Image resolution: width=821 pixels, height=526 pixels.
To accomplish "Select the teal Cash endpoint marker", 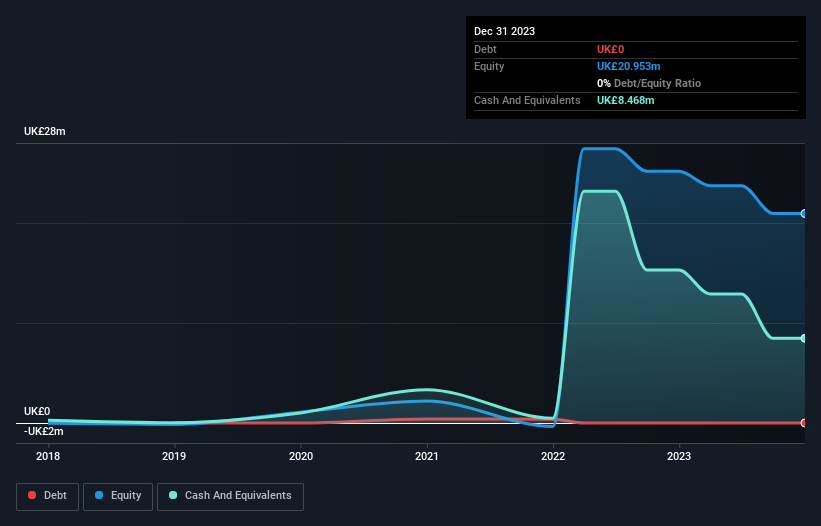I will [x=804, y=339].
